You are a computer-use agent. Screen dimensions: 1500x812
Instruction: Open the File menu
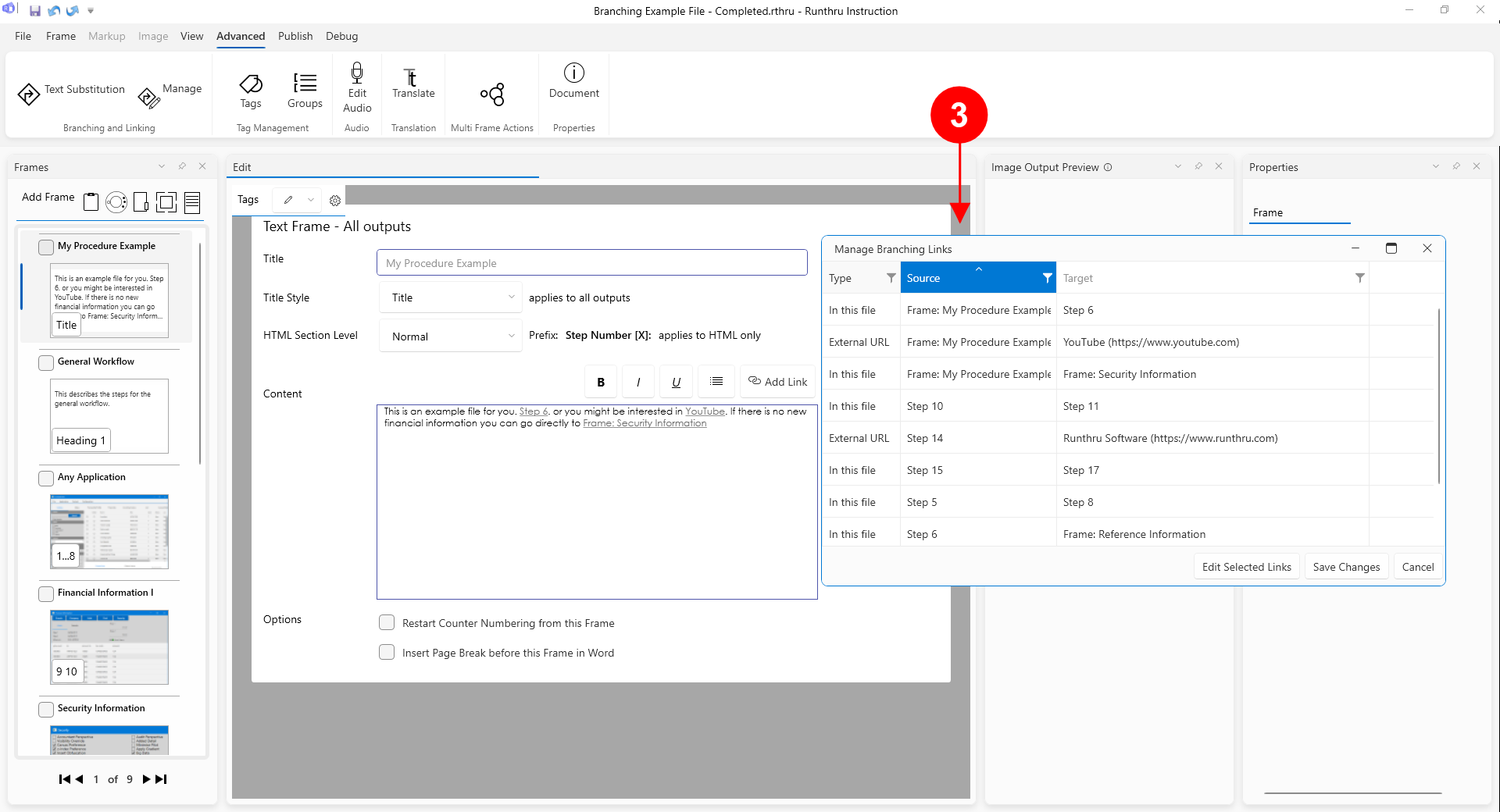pyautogui.click(x=23, y=36)
